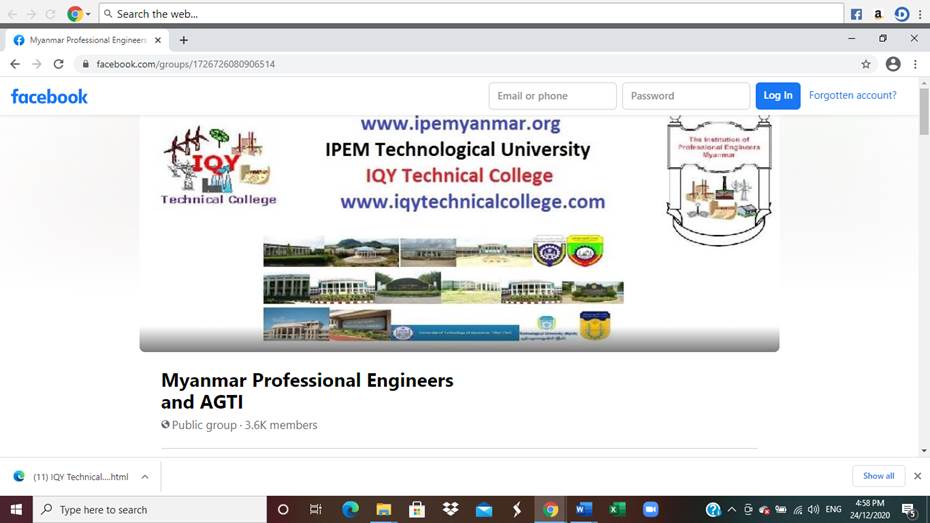
Task: Click the help question mark tray icon
Action: coord(713,509)
